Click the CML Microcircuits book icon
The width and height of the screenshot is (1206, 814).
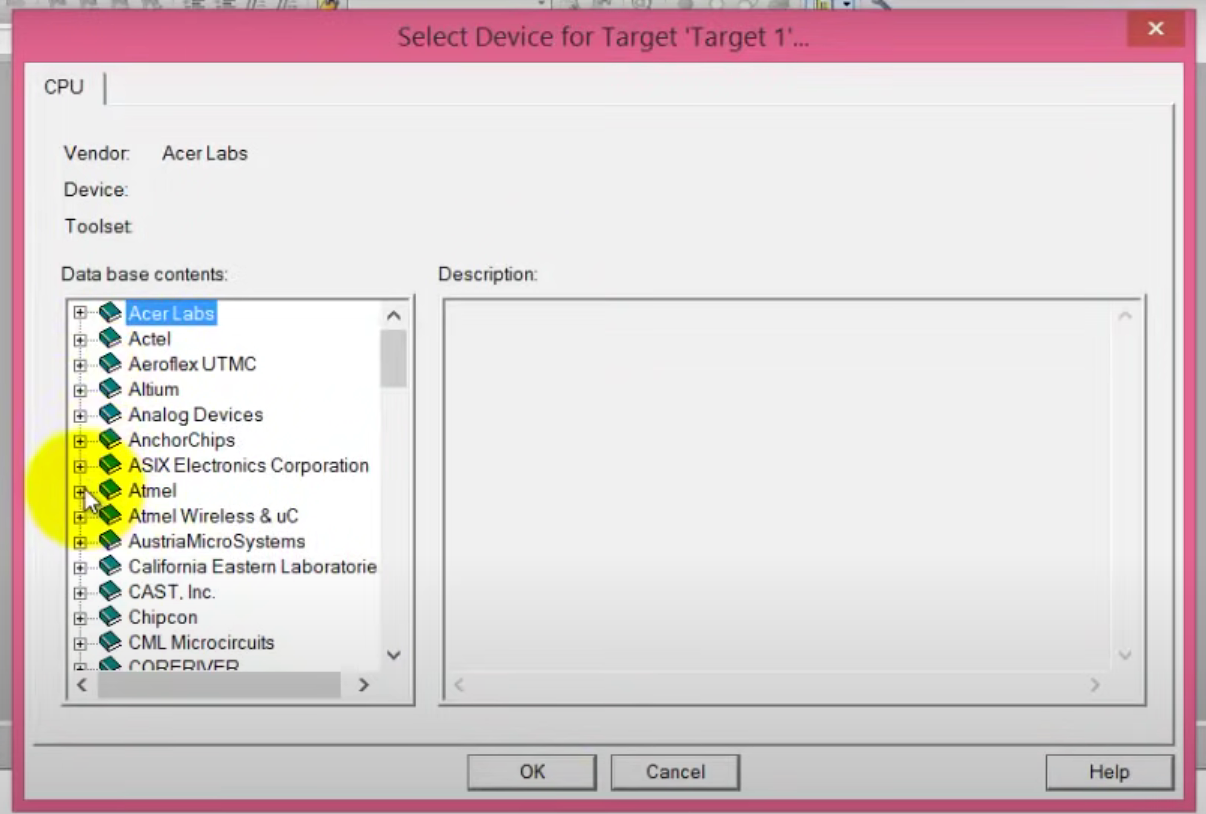tap(110, 642)
